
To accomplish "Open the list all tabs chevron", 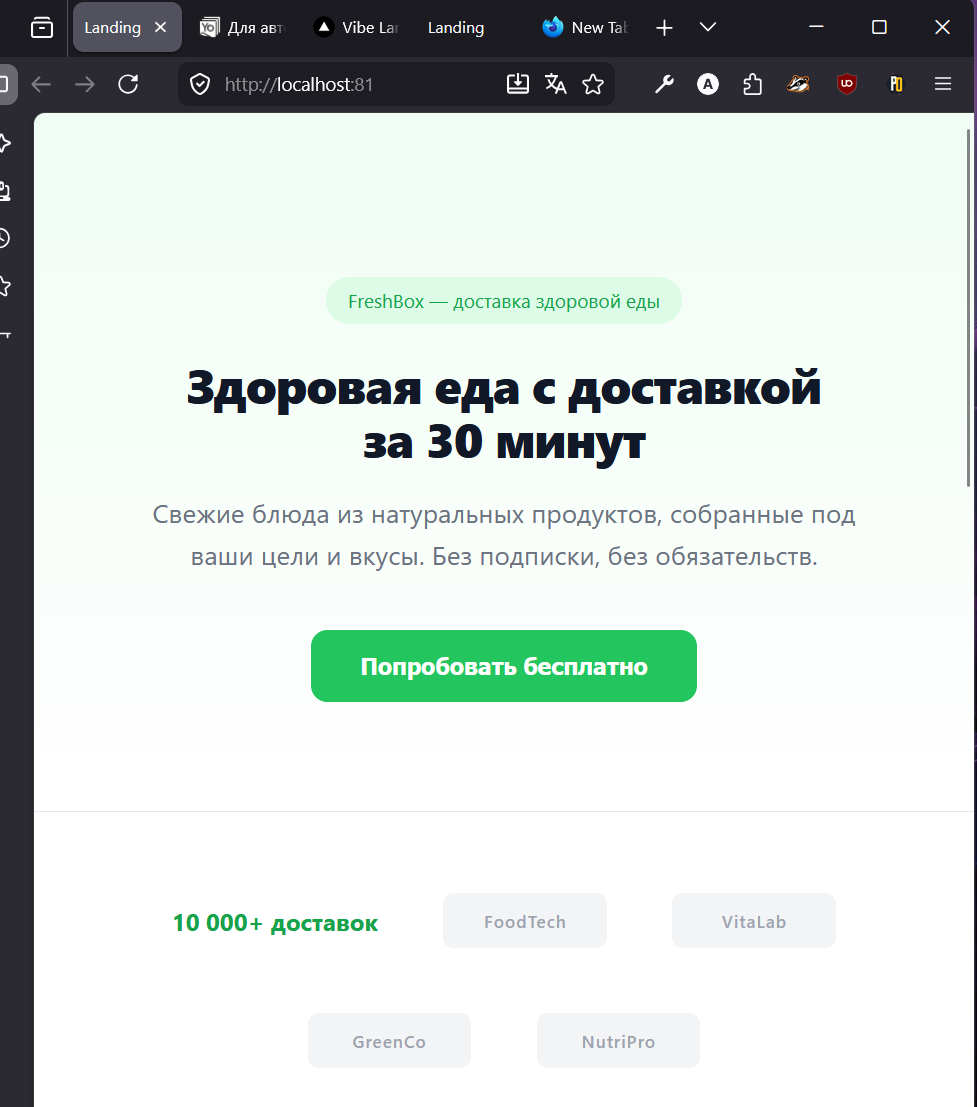I will pyautogui.click(x=708, y=27).
